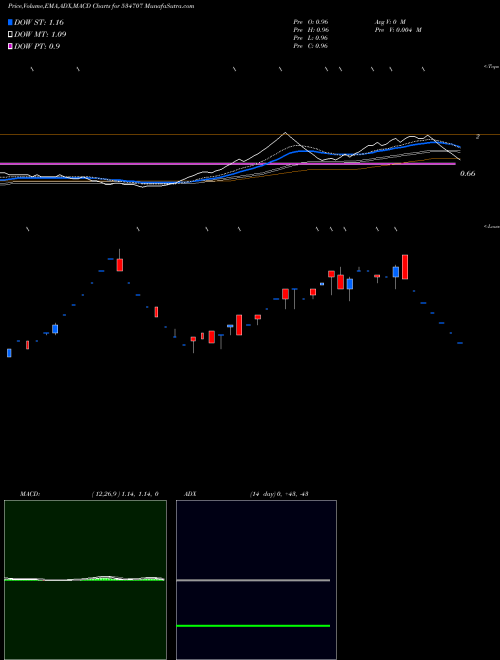The width and height of the screenshot is (500, 660).
Task: Click the 'Pre O: 0.96' value
Action: click(x=311, y=22)
